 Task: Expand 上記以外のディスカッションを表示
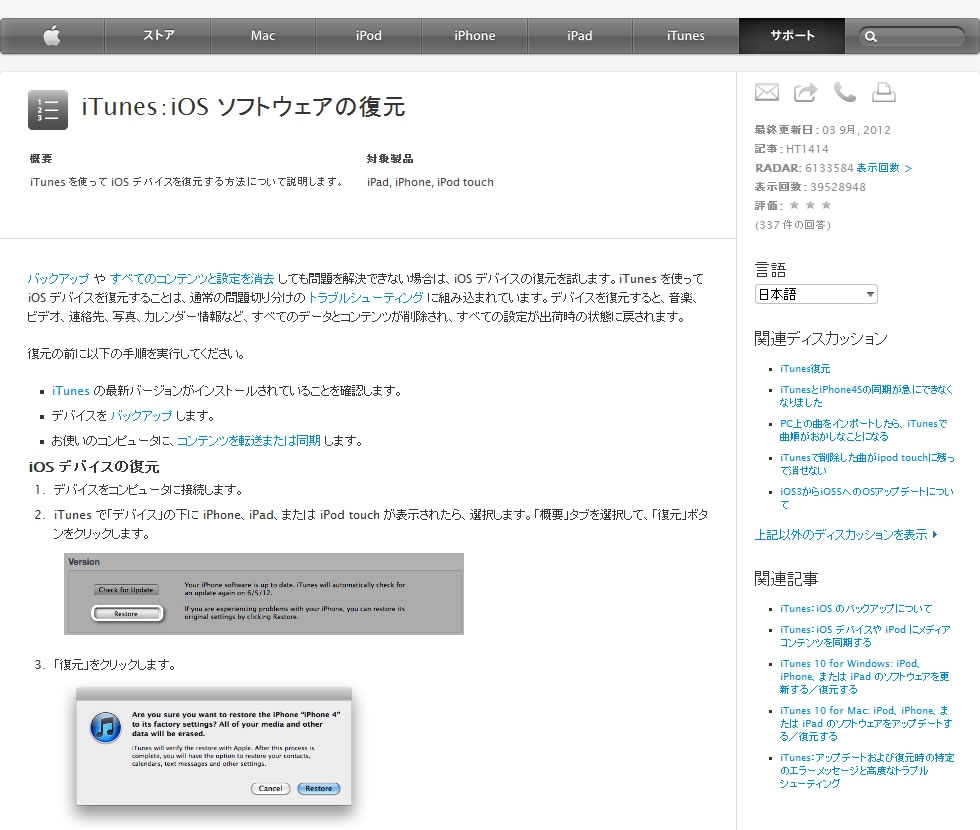coord(846,534)
